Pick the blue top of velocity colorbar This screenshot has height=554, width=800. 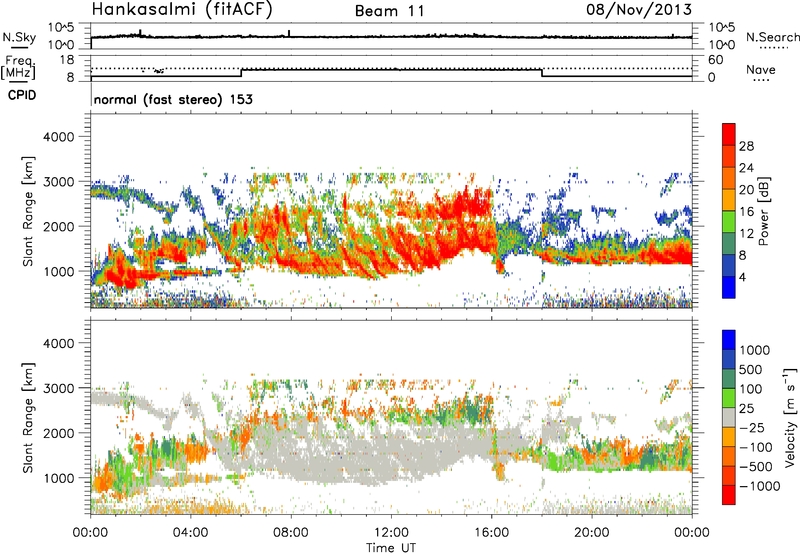[729, 340]
